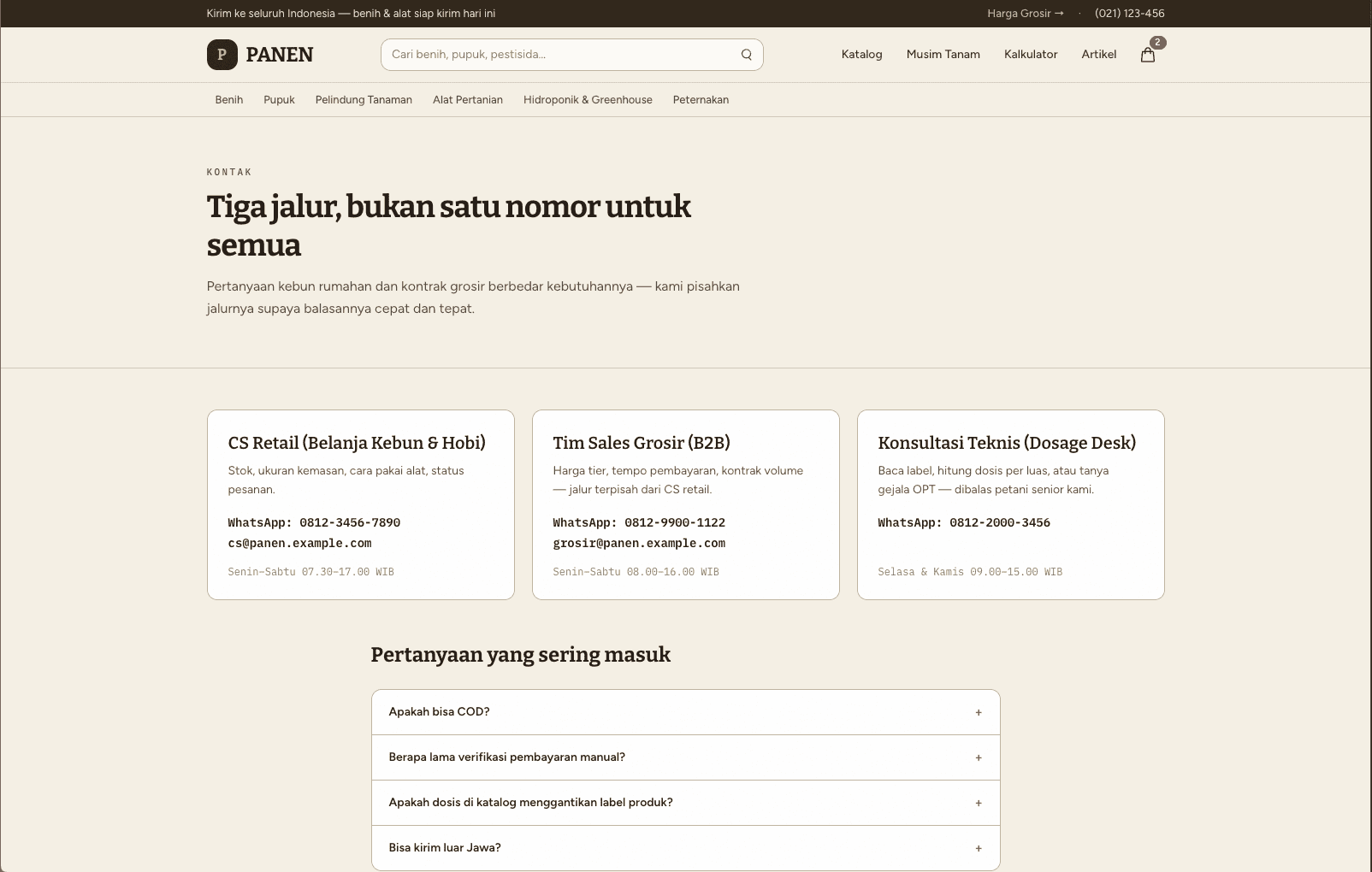The height and width of the screenshot is (872, 1372).
Task: Open the Artikel menu item
Action: pyautogui.click(x=1098, y=54)
